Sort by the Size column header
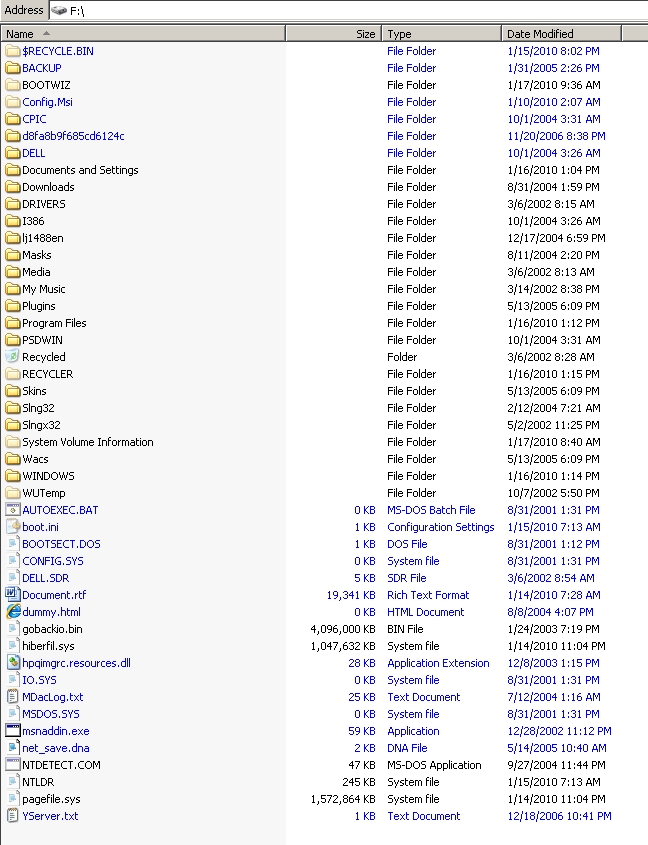Image resolution: width=648 pixels, height=845 pixels. point(332,34)
